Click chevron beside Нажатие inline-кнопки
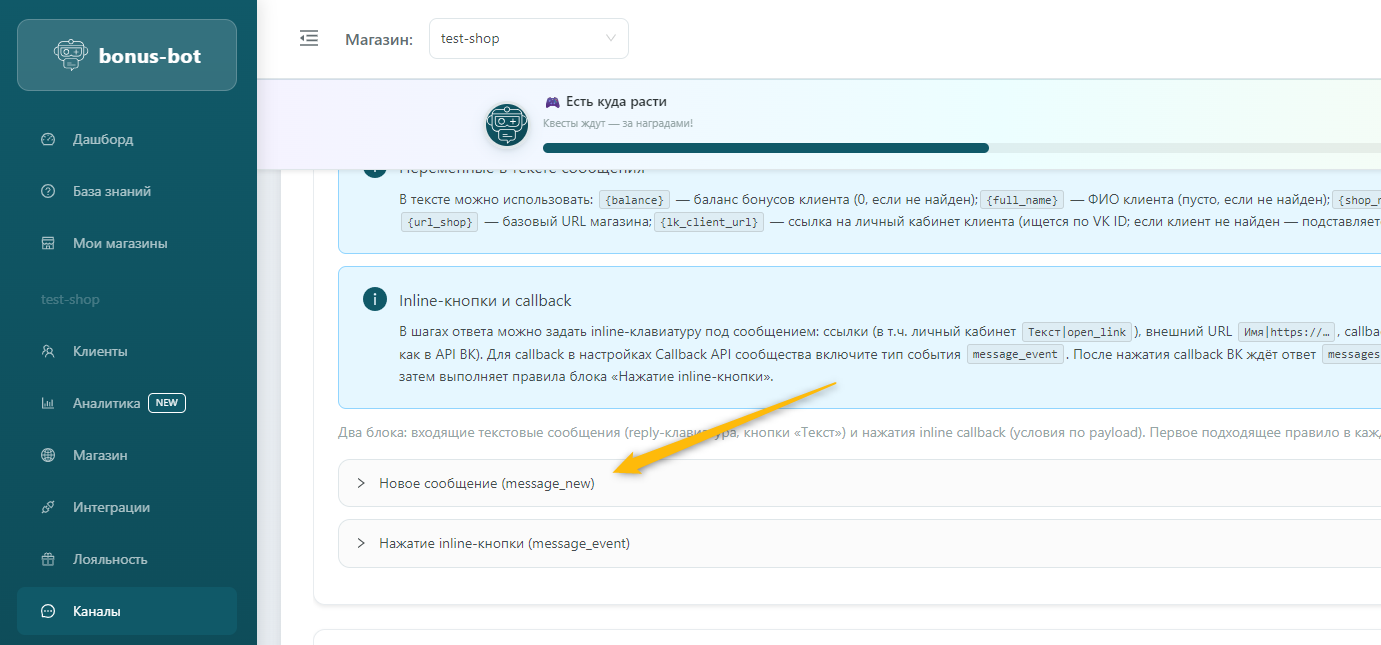Viewport: 1381px width, 645px height. 361,543
